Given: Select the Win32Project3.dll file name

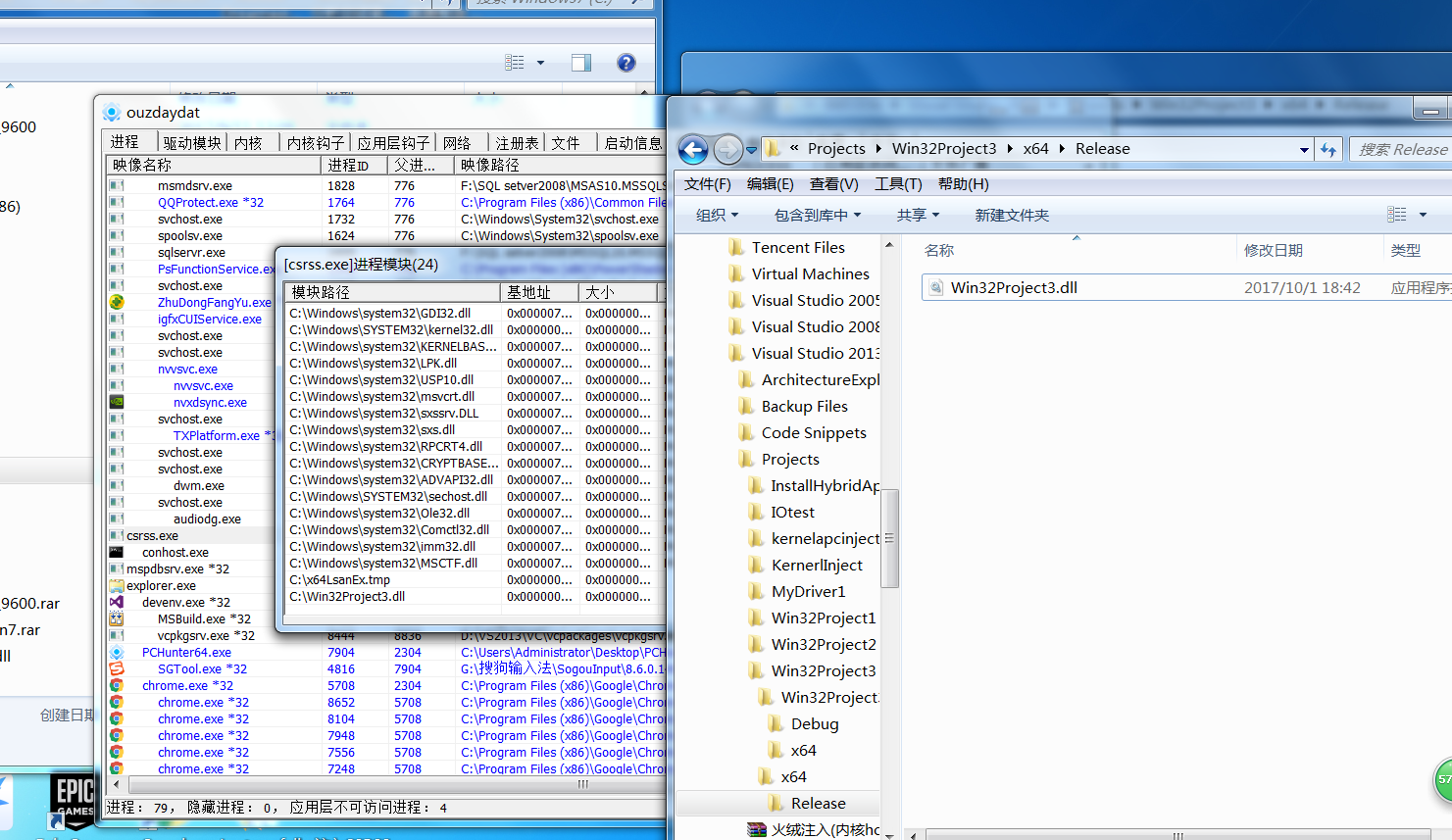Looking at the screenshot, I should coord(1014,288).
